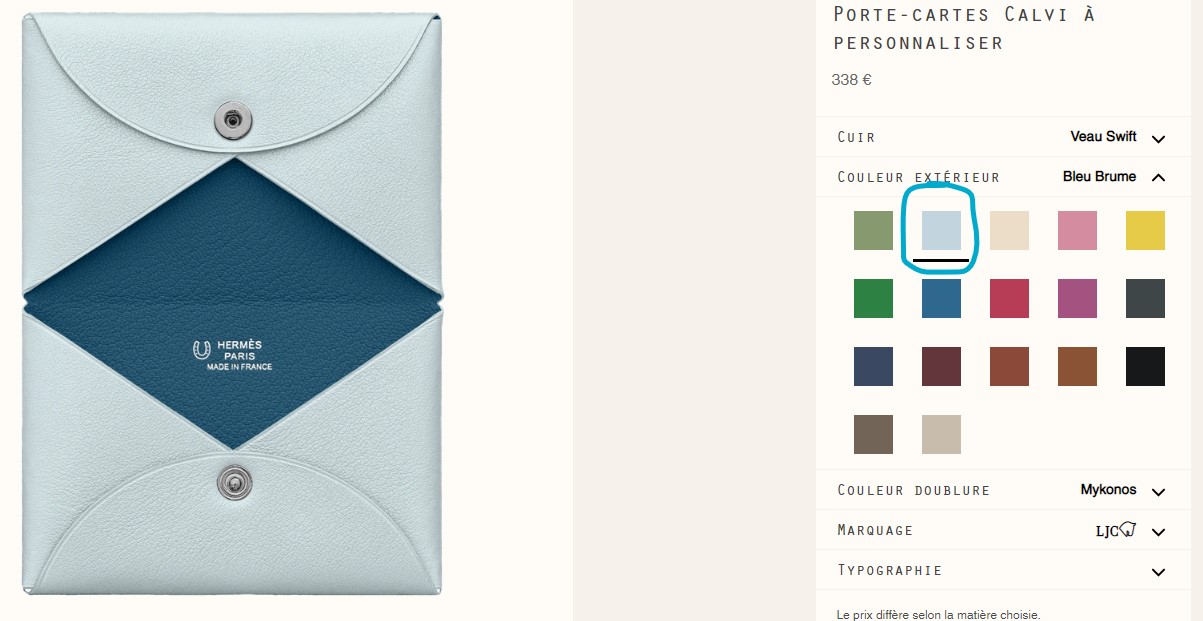The width and height of the screenshot is (1203, 621).
Task: Click the LJC marking monogram icon
Action: pos(1116,530)
